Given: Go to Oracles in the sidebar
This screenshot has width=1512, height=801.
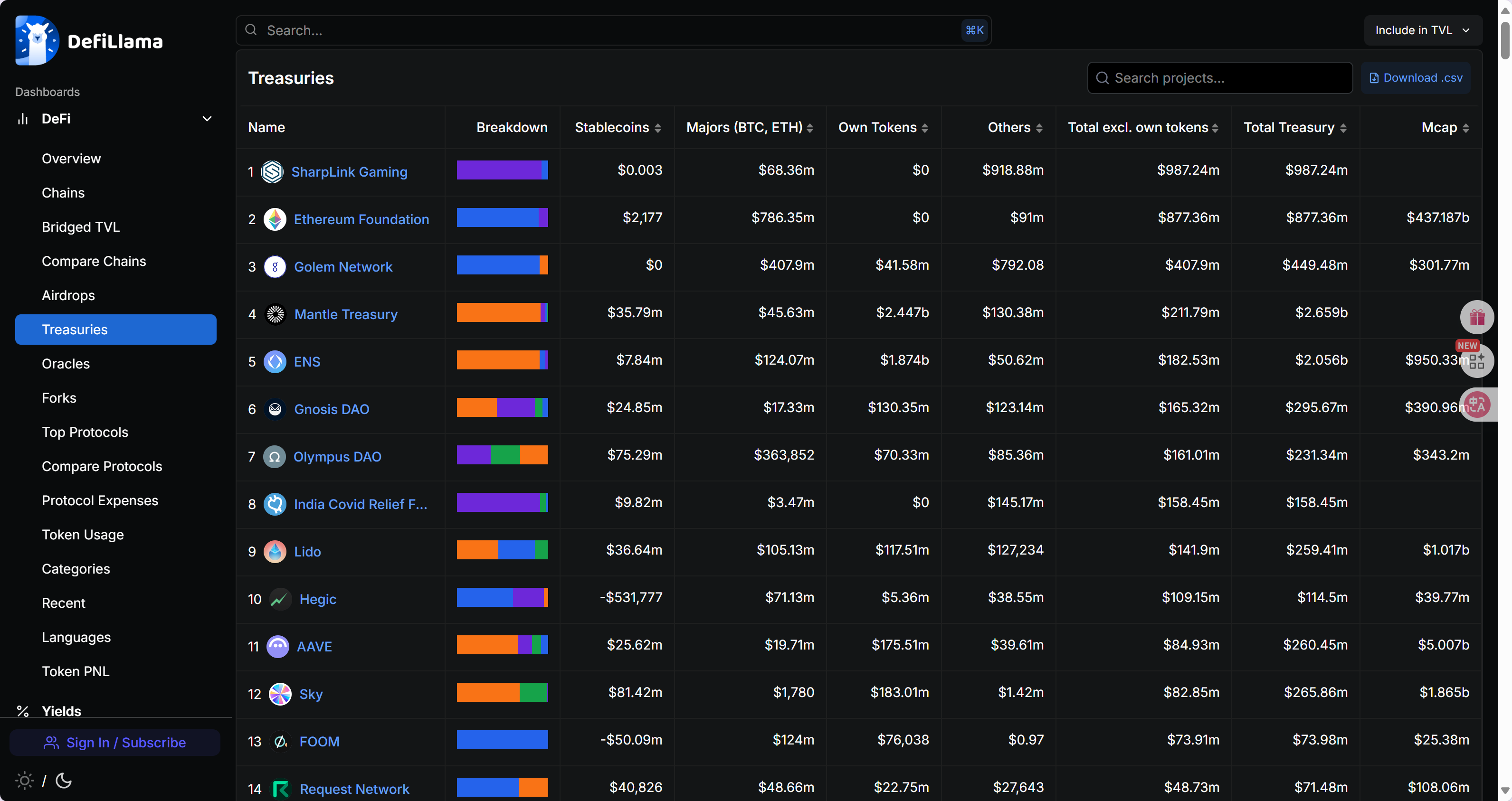Looking at the screenshot, I should 66,363.
